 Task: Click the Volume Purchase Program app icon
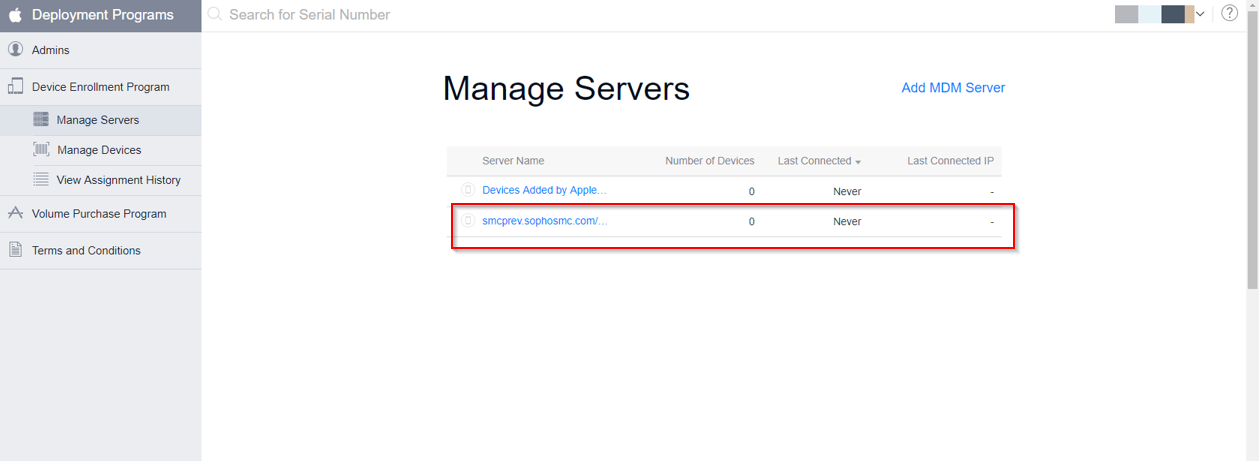click(15, 214)
